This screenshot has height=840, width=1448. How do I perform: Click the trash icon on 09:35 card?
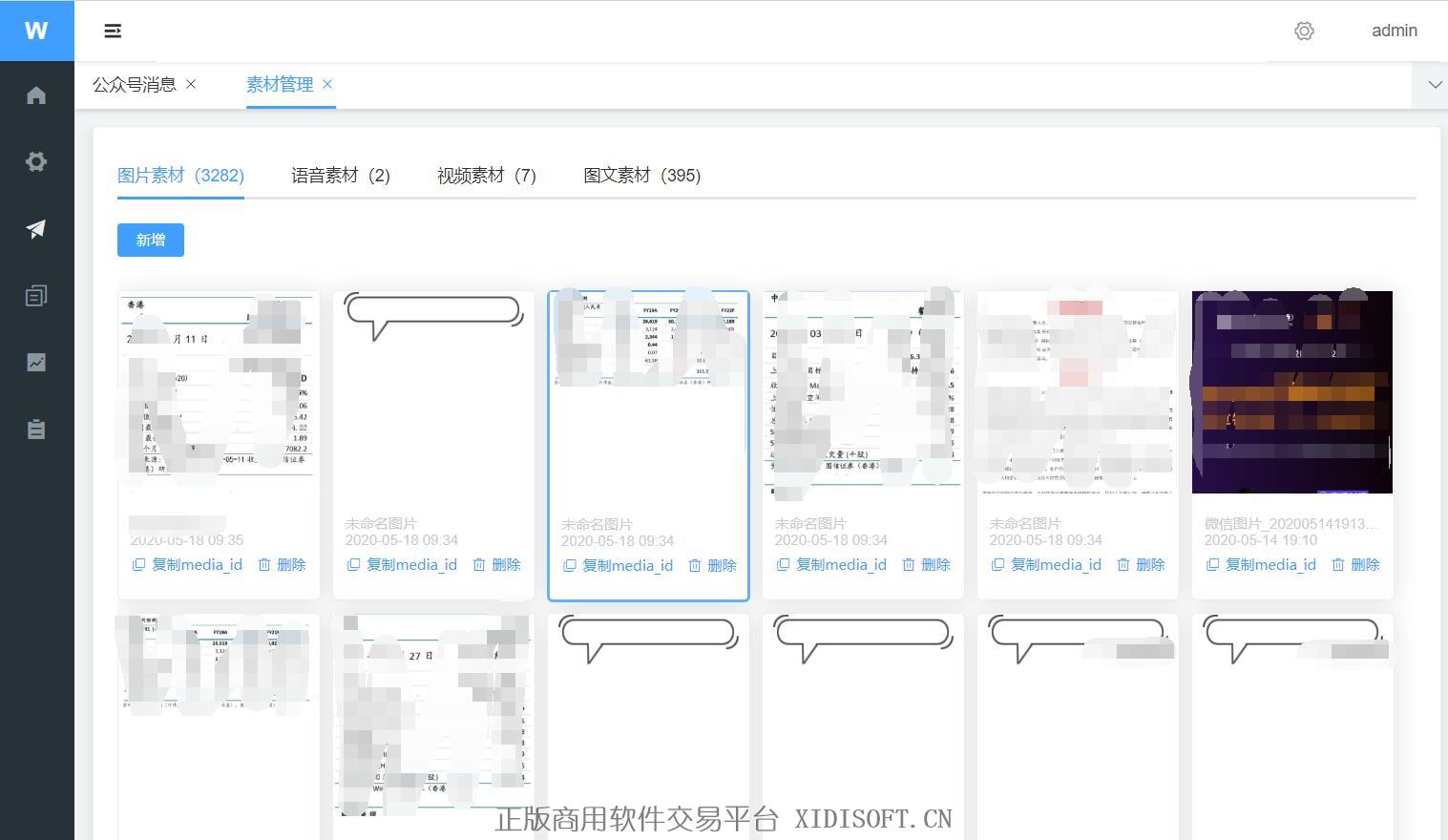264,565
